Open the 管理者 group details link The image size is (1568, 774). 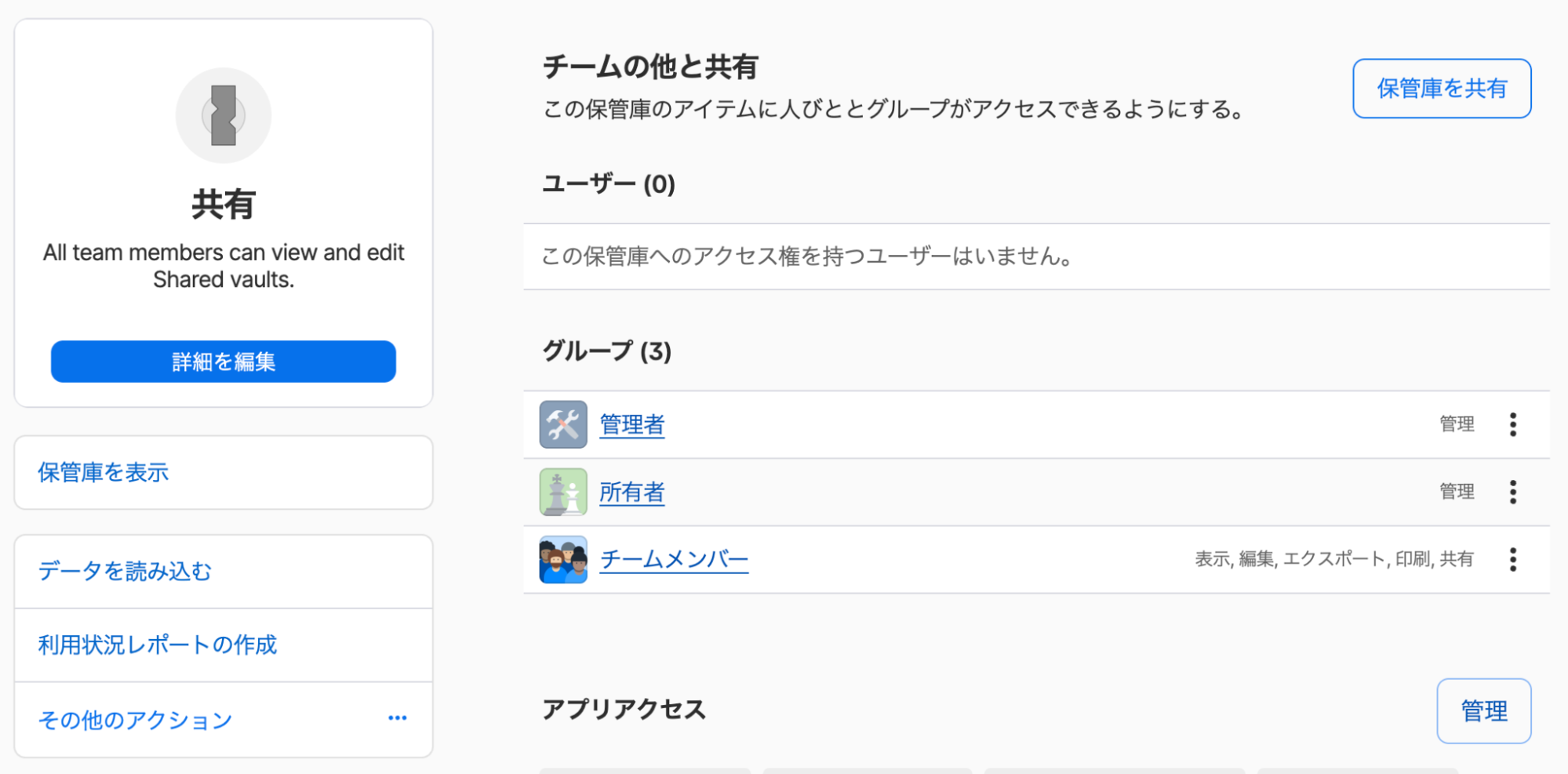(x=631, y=424)
